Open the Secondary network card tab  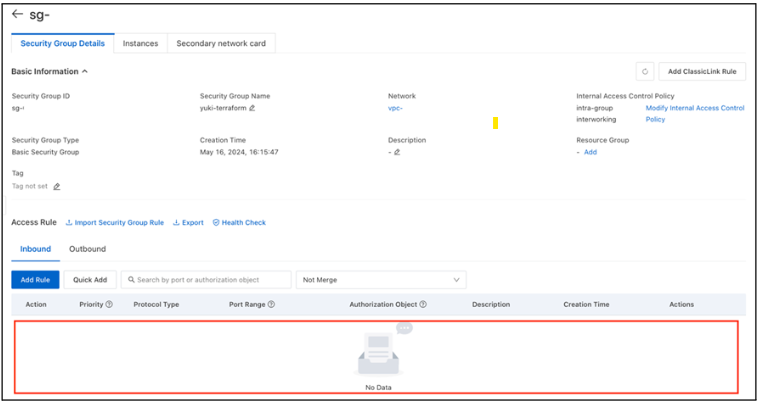coord(220,44)
